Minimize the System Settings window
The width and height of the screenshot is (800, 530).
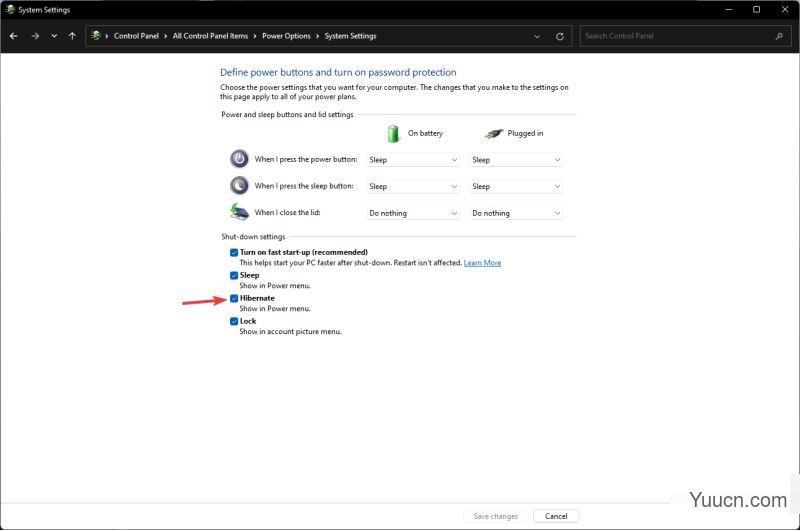[x=729, y=10]
